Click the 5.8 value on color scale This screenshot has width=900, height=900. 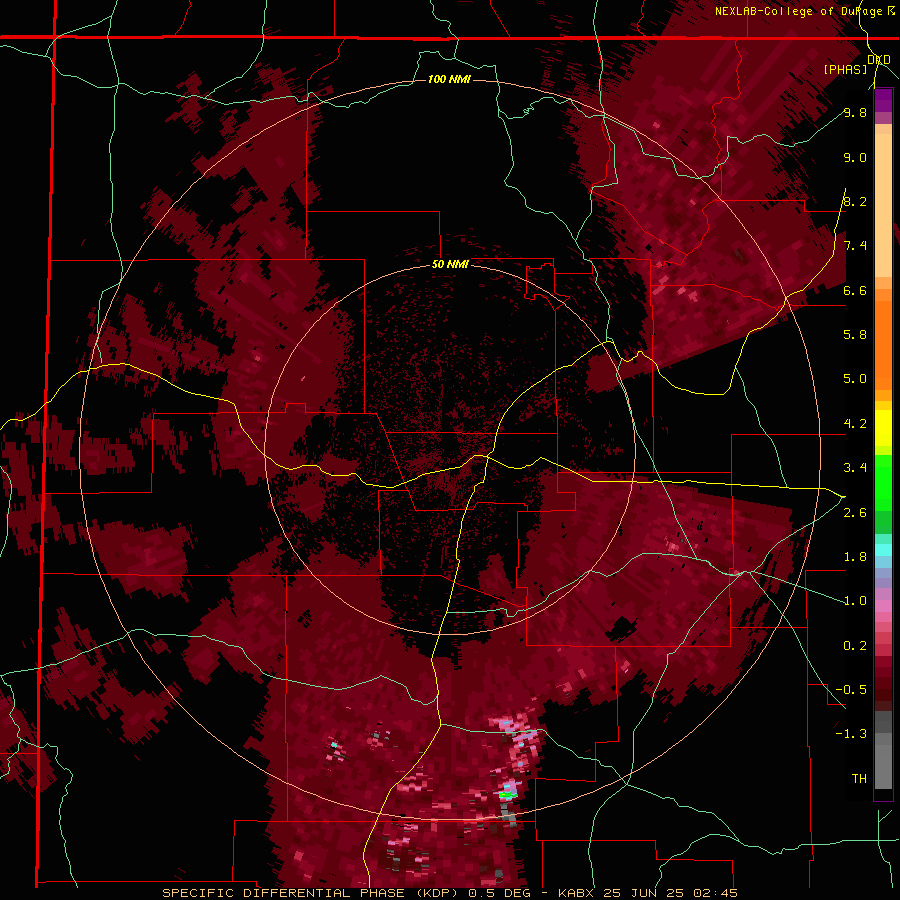pos(855,335)
